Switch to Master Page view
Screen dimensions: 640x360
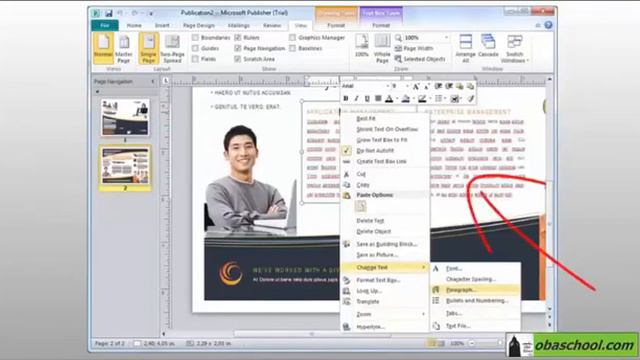tap(124, 49)
